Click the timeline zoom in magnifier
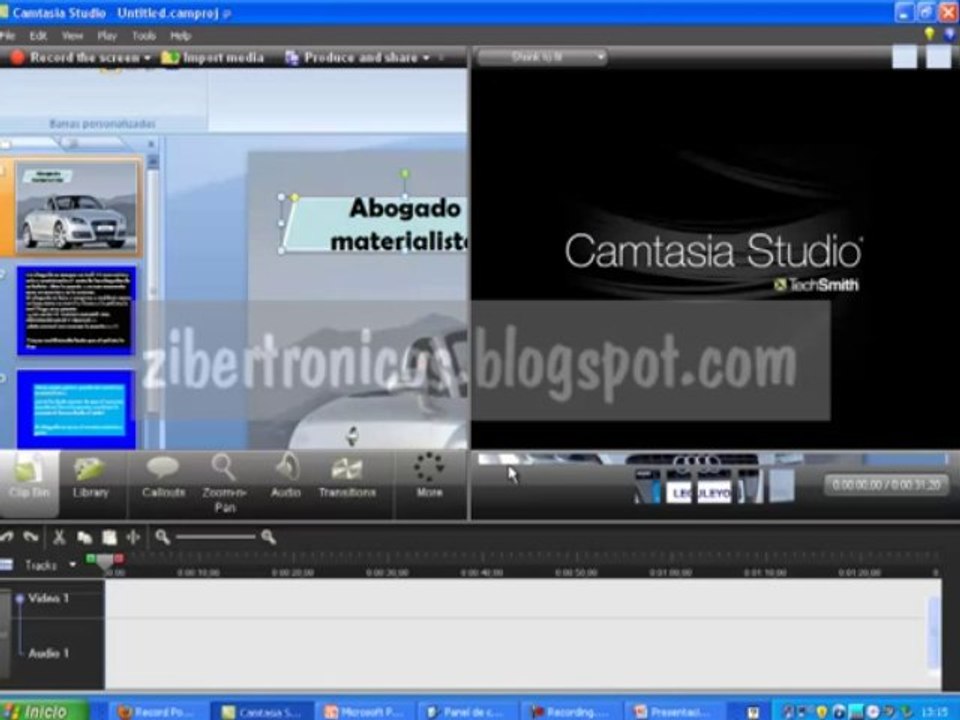The image size is (960, 720). pyautogui.click(x=268, y=537)
